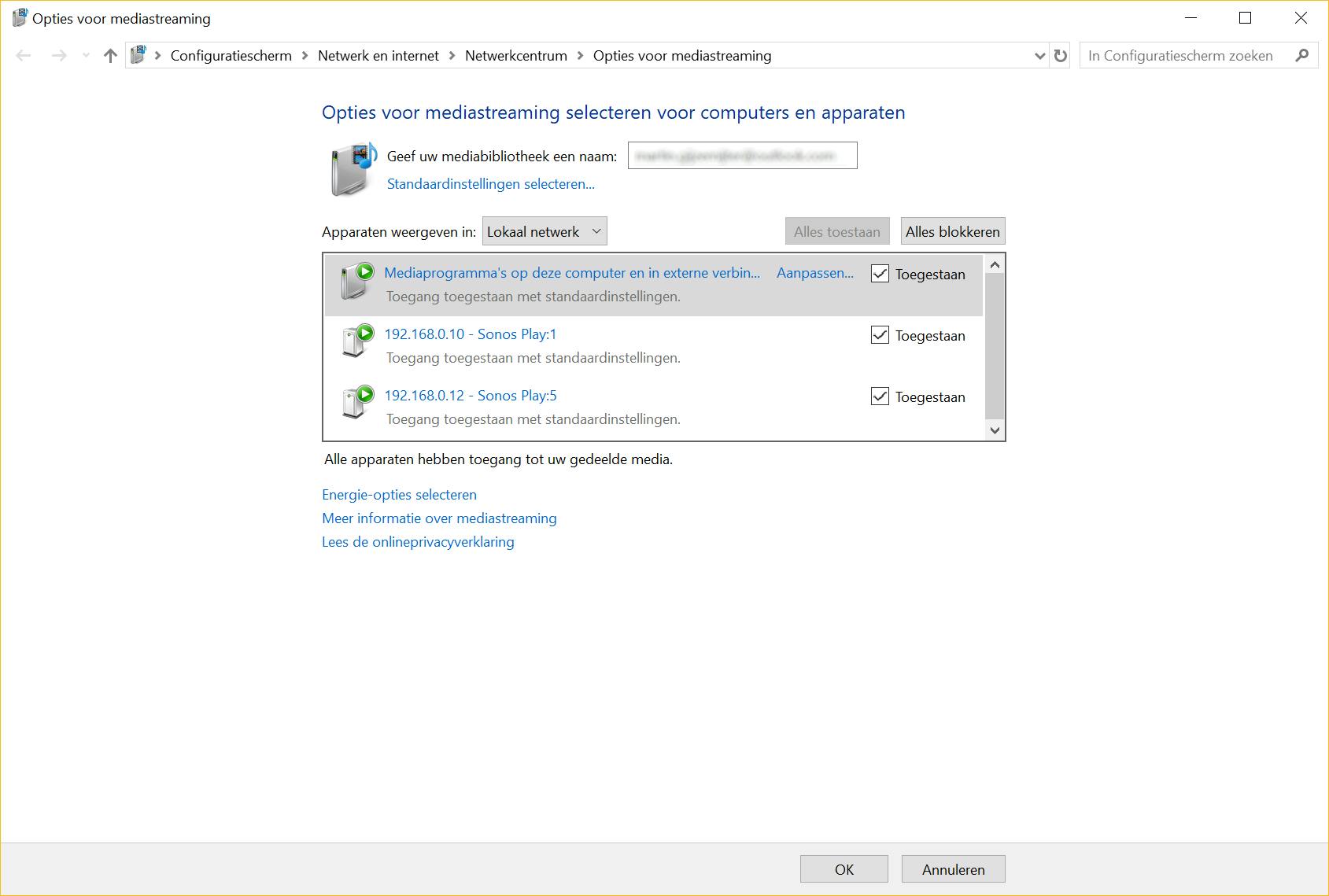Expand the chevron before Configuratiescherm
The width and height of the screenshot is (1329, 896).
coord(158,56)
